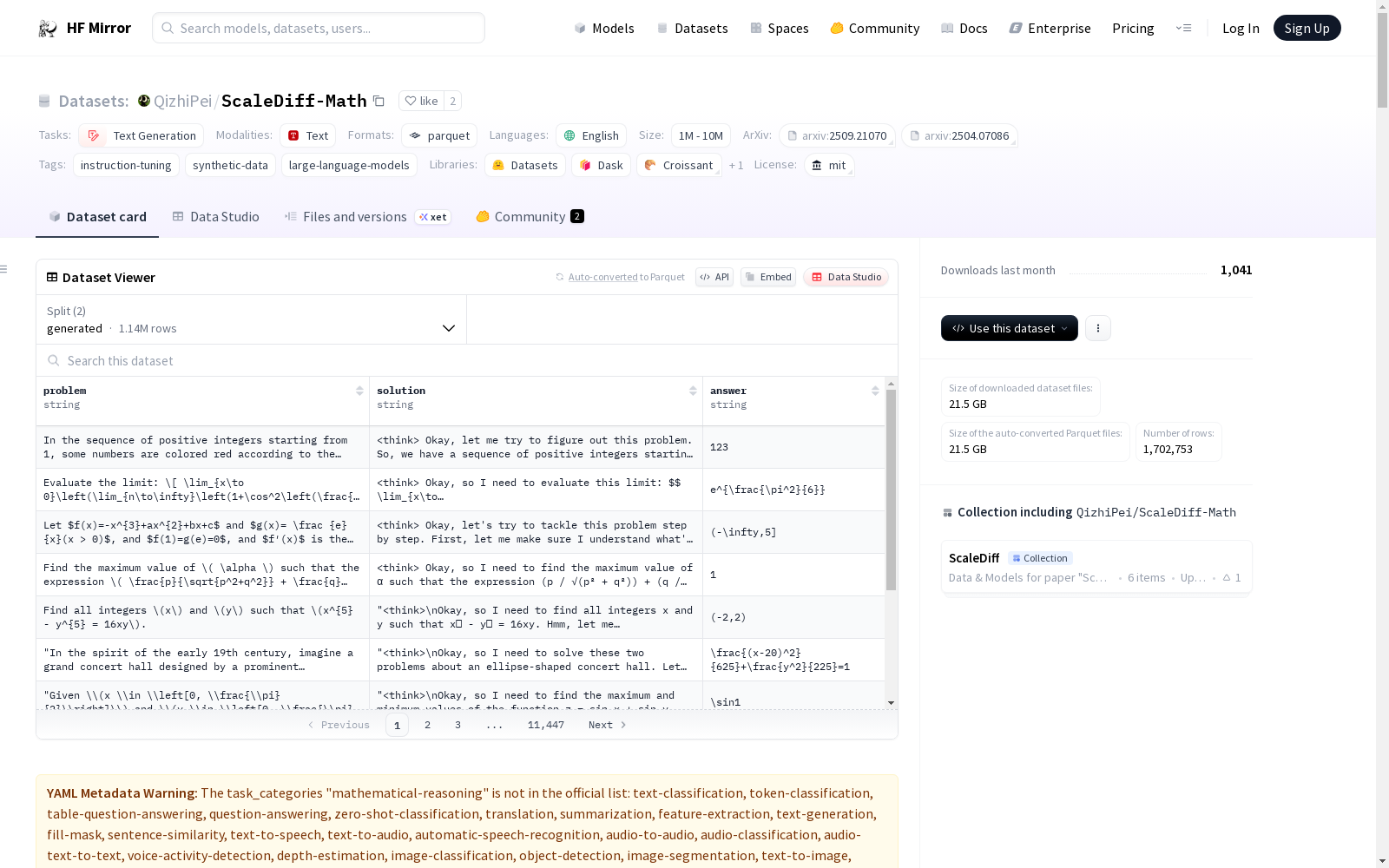Copy dataset name with the copy icon
Viewport: 1389px width, 868px height.
coord(379,101)
